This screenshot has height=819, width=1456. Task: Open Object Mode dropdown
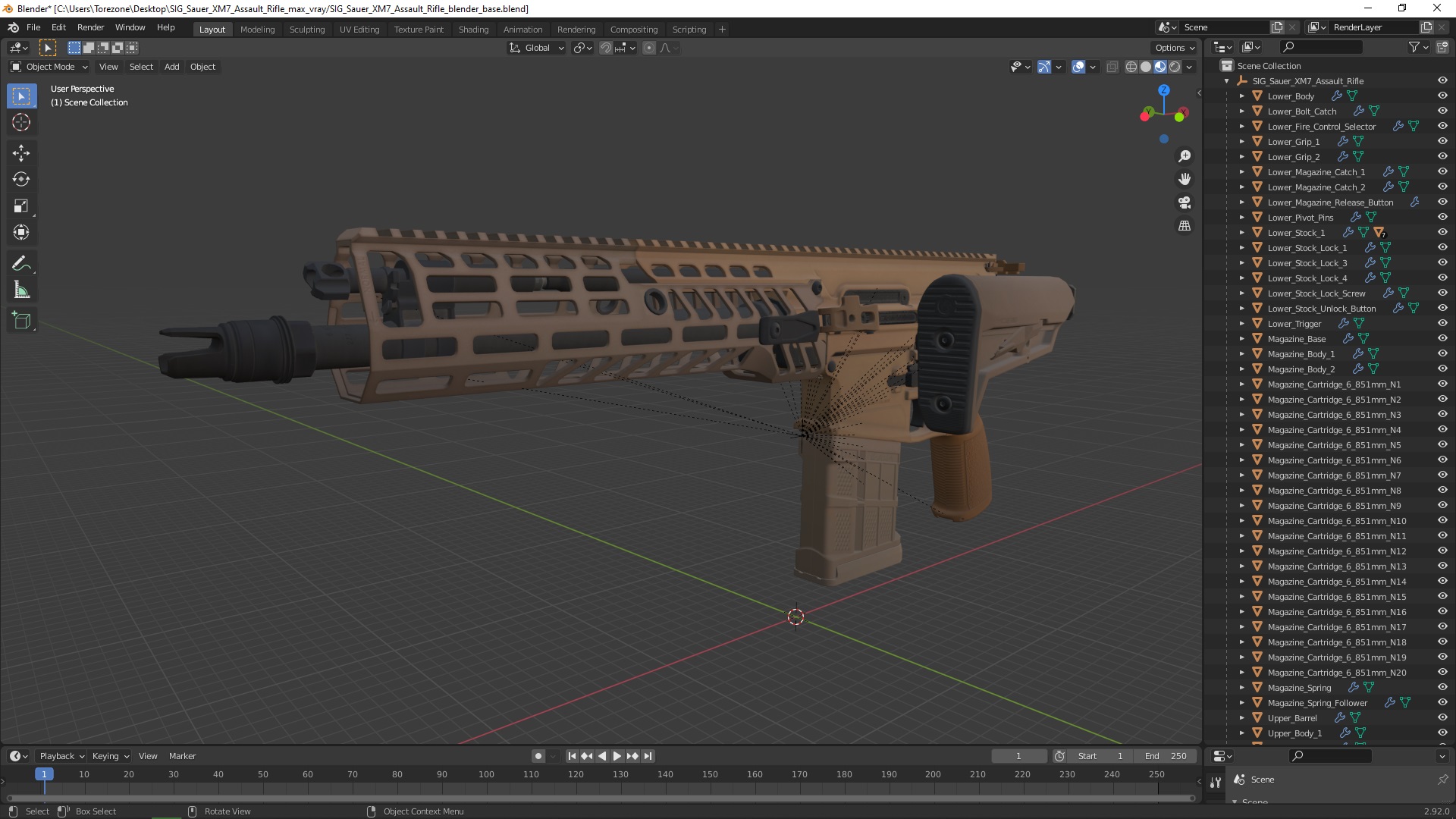pos(49,67)
